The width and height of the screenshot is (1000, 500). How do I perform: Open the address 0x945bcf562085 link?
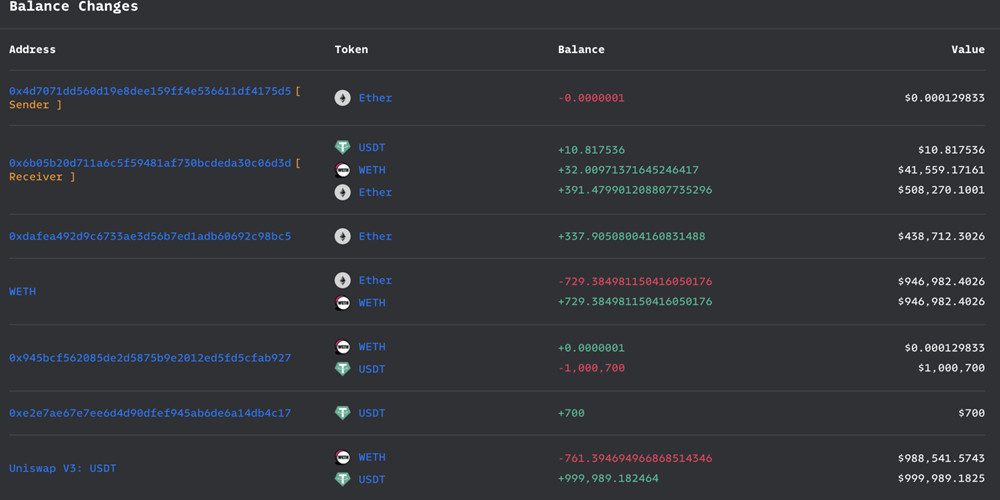150,358
